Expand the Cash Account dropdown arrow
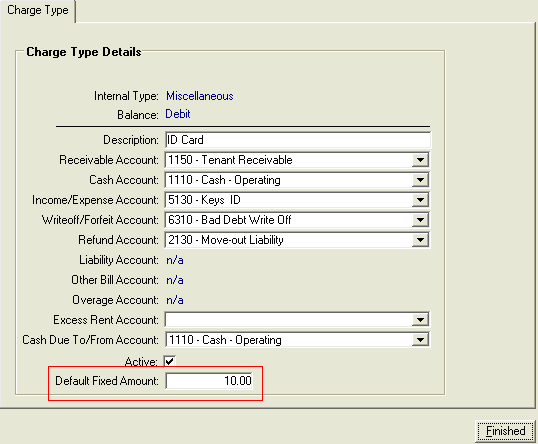 [420, 180]
